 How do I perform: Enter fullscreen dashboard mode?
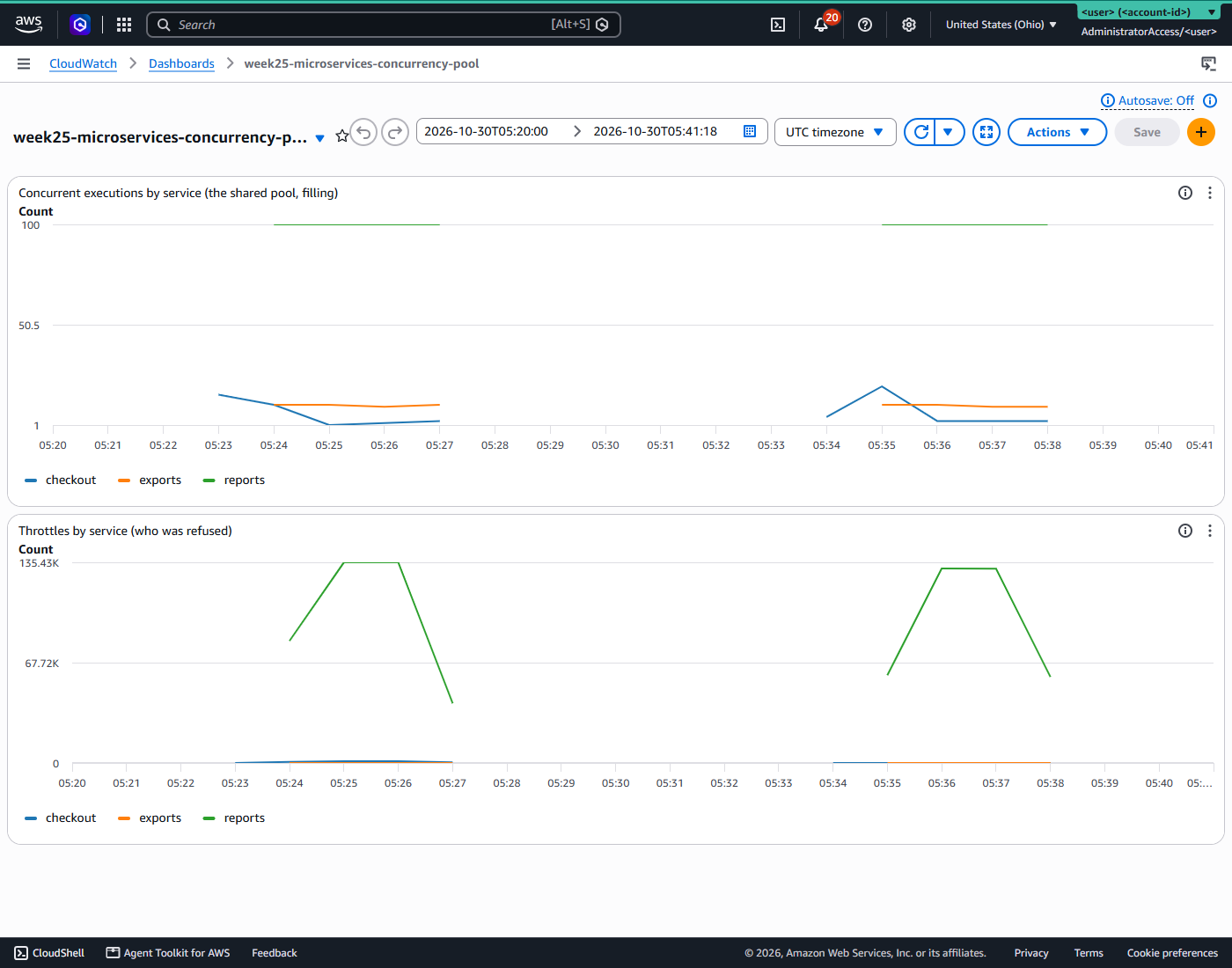tap(986, 132)
